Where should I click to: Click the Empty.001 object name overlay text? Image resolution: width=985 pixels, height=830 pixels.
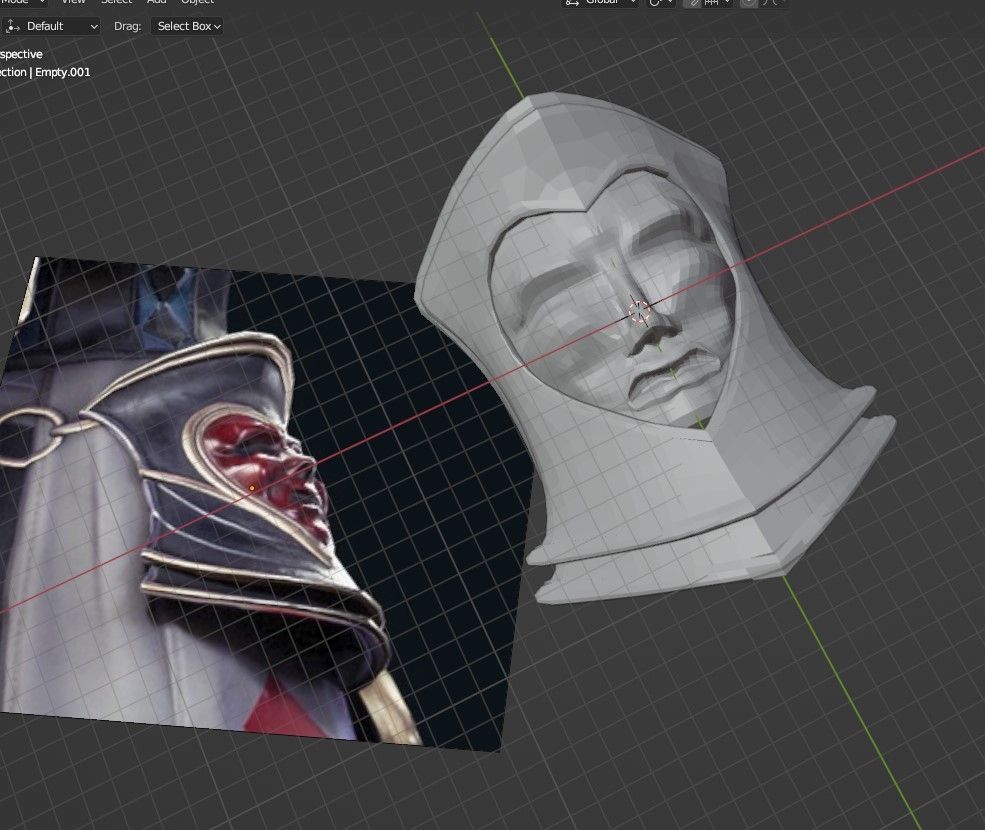[62, 72]
